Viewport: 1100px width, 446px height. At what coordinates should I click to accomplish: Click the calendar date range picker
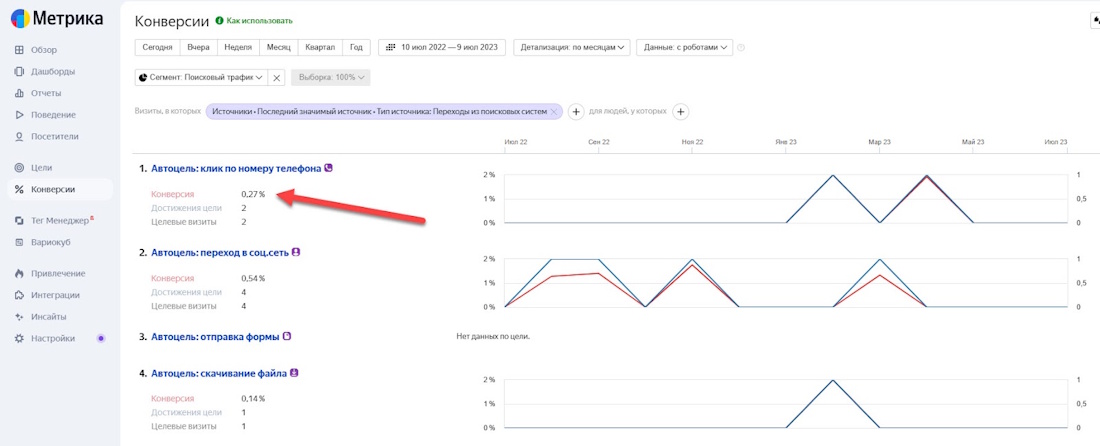tap(442, 47)
